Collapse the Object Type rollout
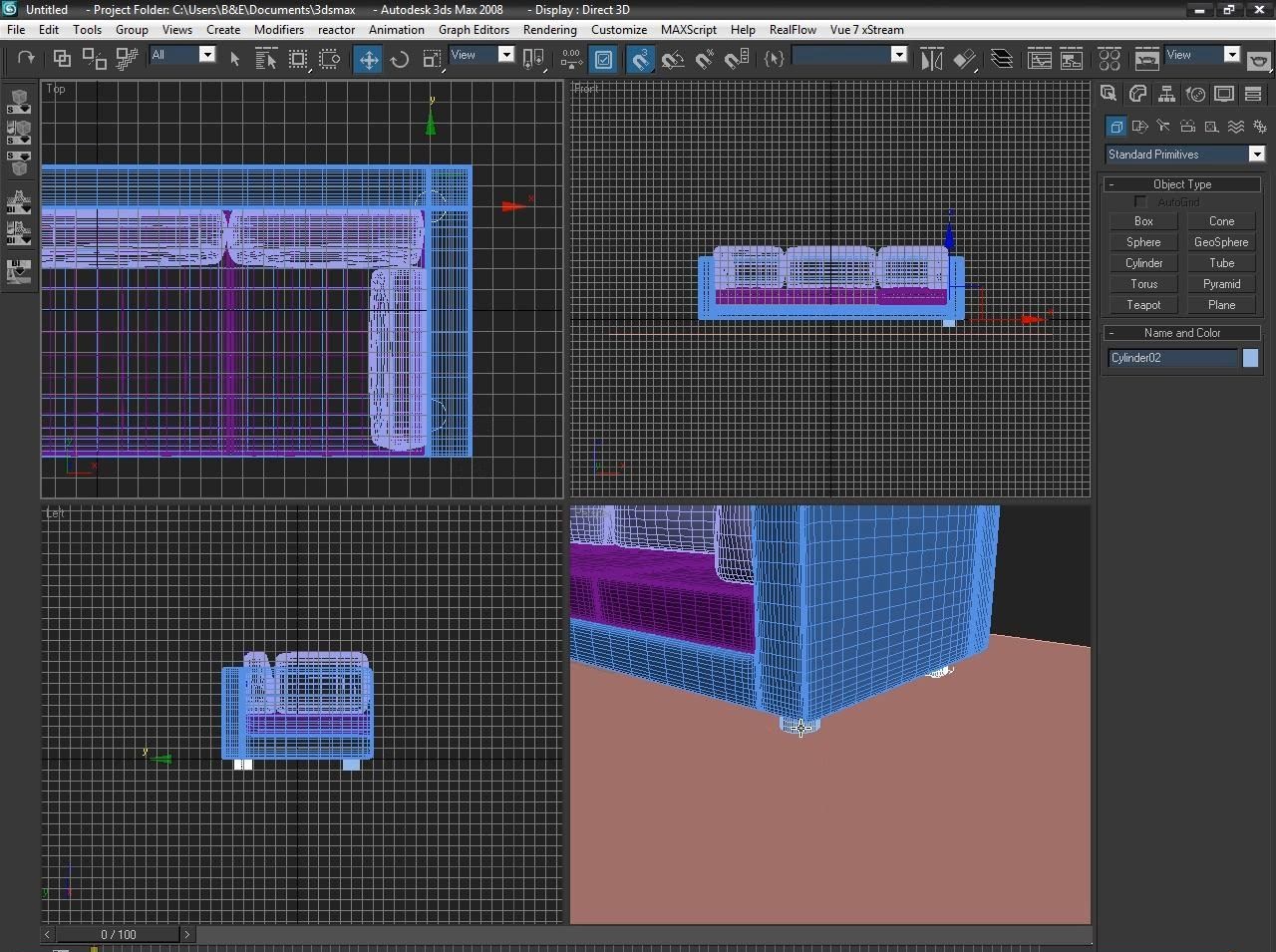Screen dimensions: 1276x952 click(1181, 184)
